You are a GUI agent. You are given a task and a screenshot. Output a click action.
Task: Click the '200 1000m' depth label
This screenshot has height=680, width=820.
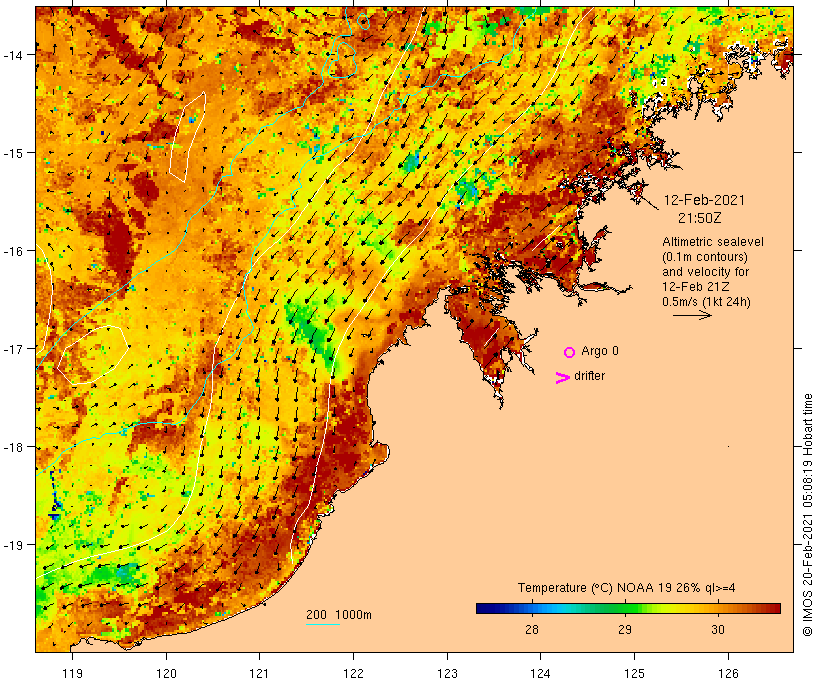[x=339, y=615]
